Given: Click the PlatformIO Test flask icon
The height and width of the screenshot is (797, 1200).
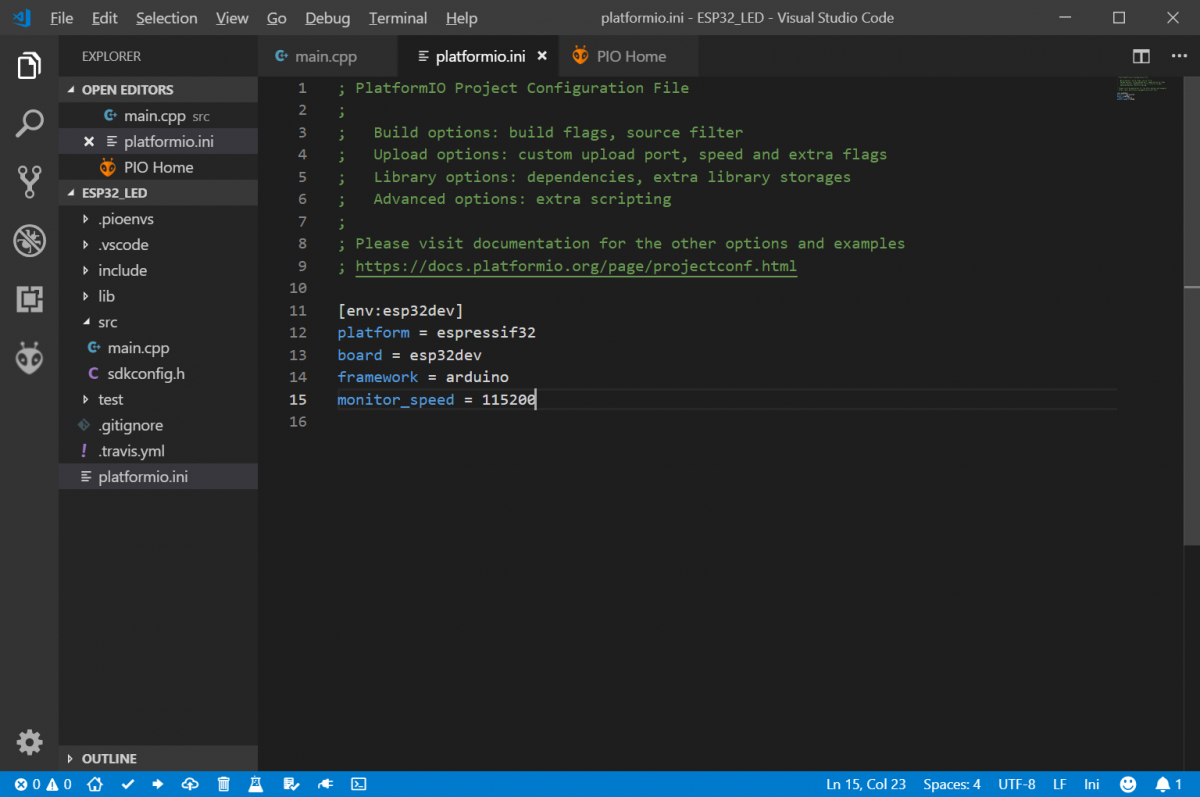Looking at the screenshot, I should point(256,784).
